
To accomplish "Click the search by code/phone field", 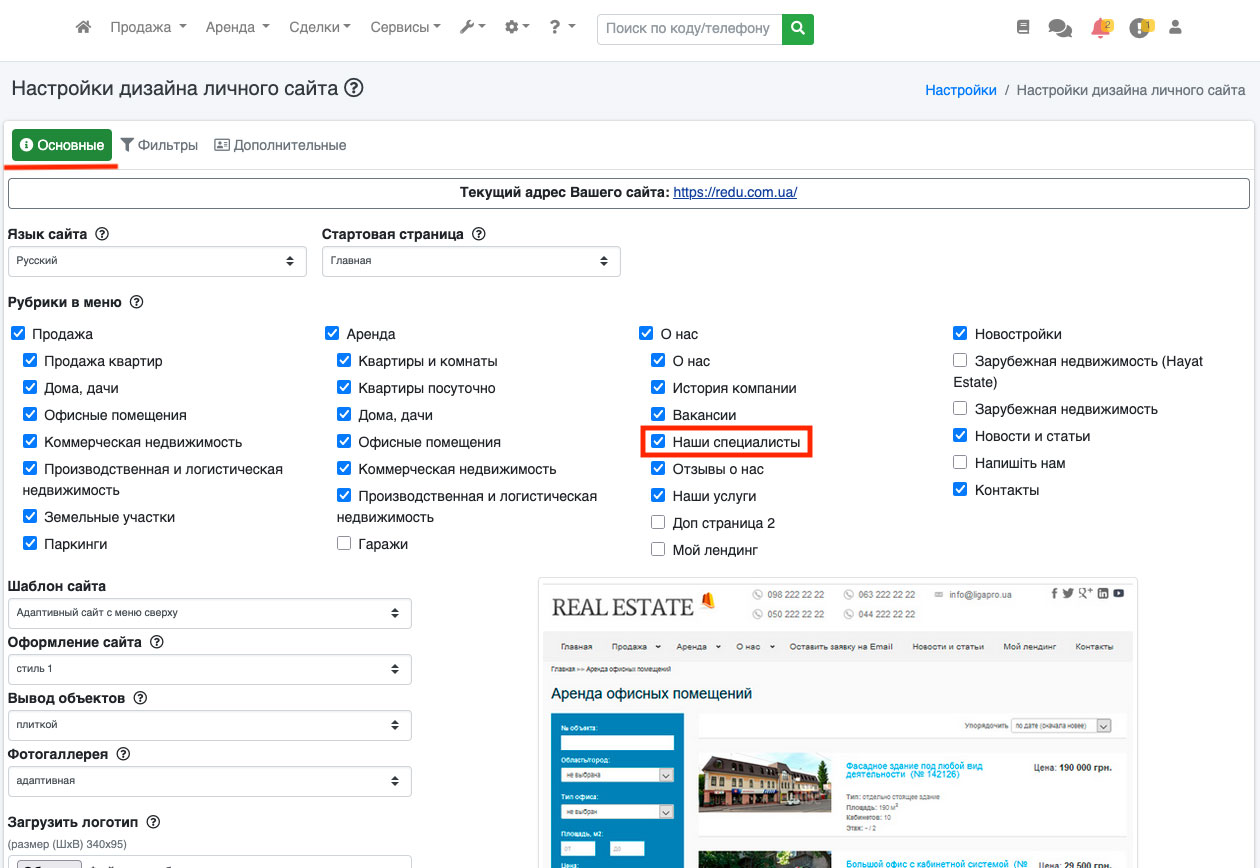I will point(689,29).
